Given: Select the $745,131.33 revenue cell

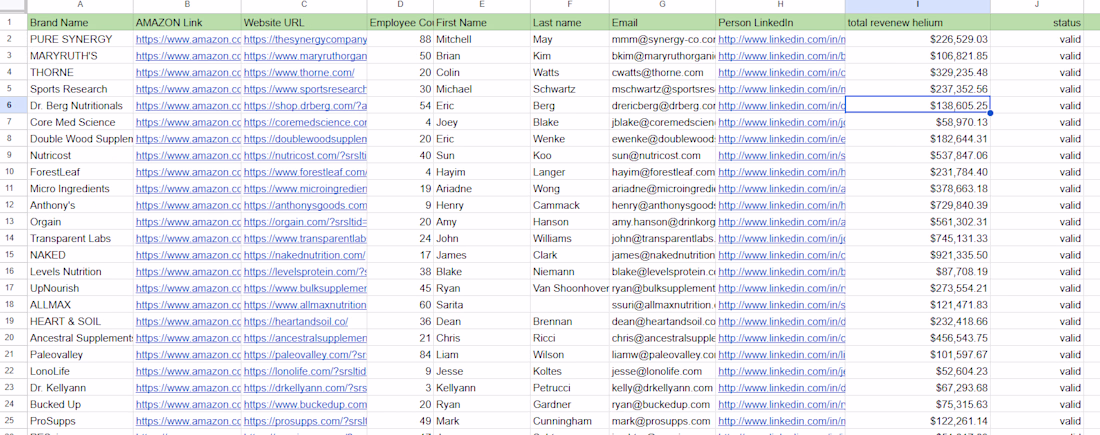Looking at the screenshot, I should (918, 239).
